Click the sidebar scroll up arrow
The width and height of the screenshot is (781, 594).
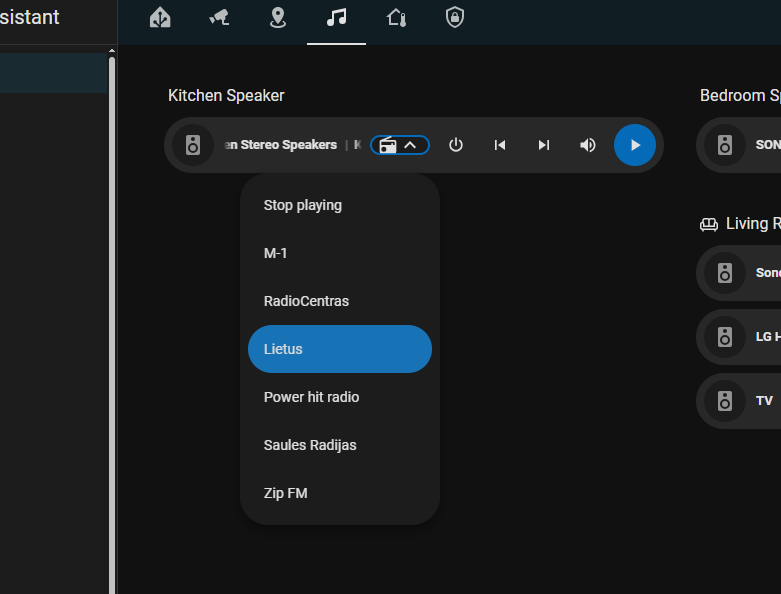click(x=112, y=51)
